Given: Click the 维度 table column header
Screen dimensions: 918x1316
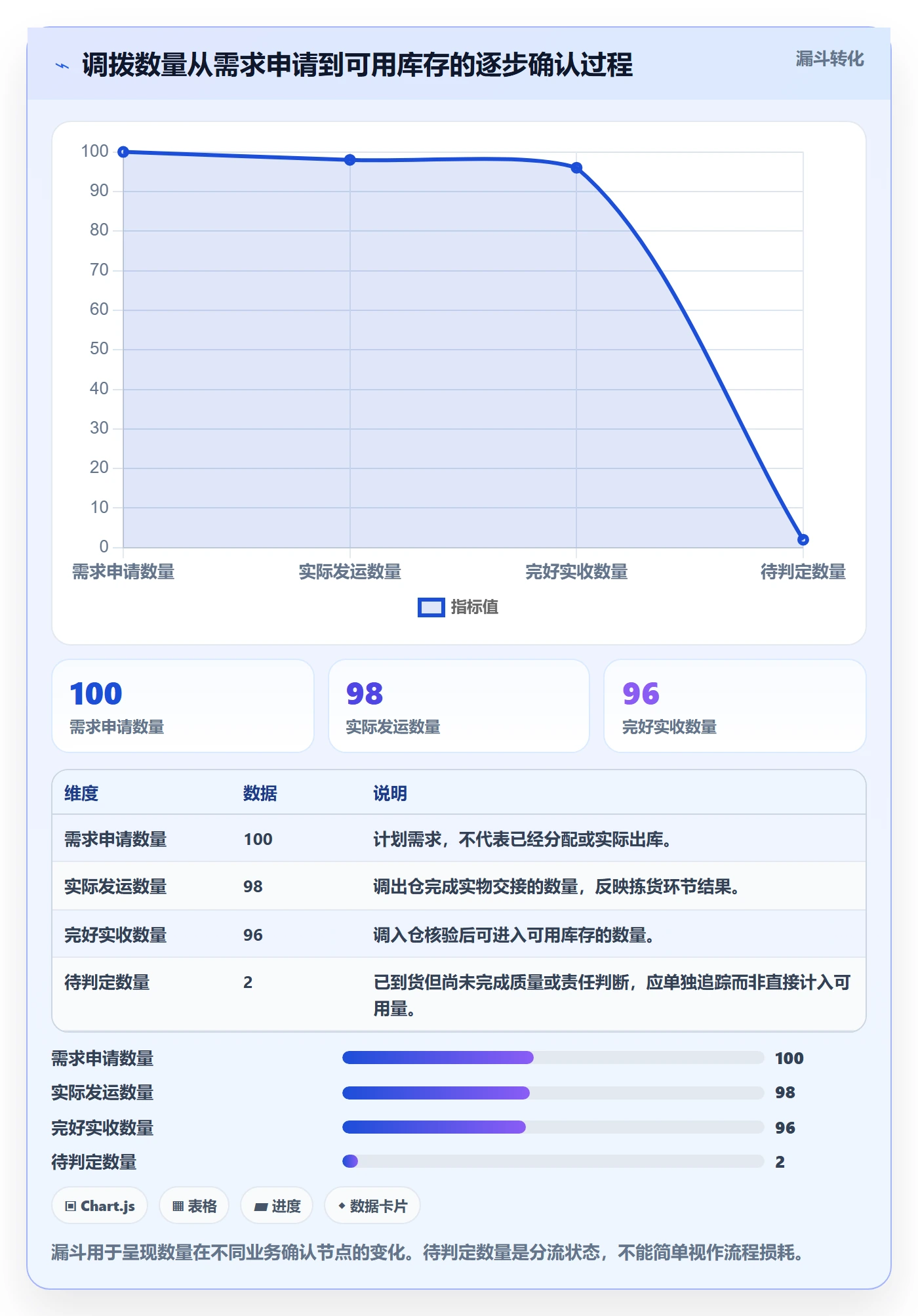Looking at the screenshot, I should tap(81, 793).
